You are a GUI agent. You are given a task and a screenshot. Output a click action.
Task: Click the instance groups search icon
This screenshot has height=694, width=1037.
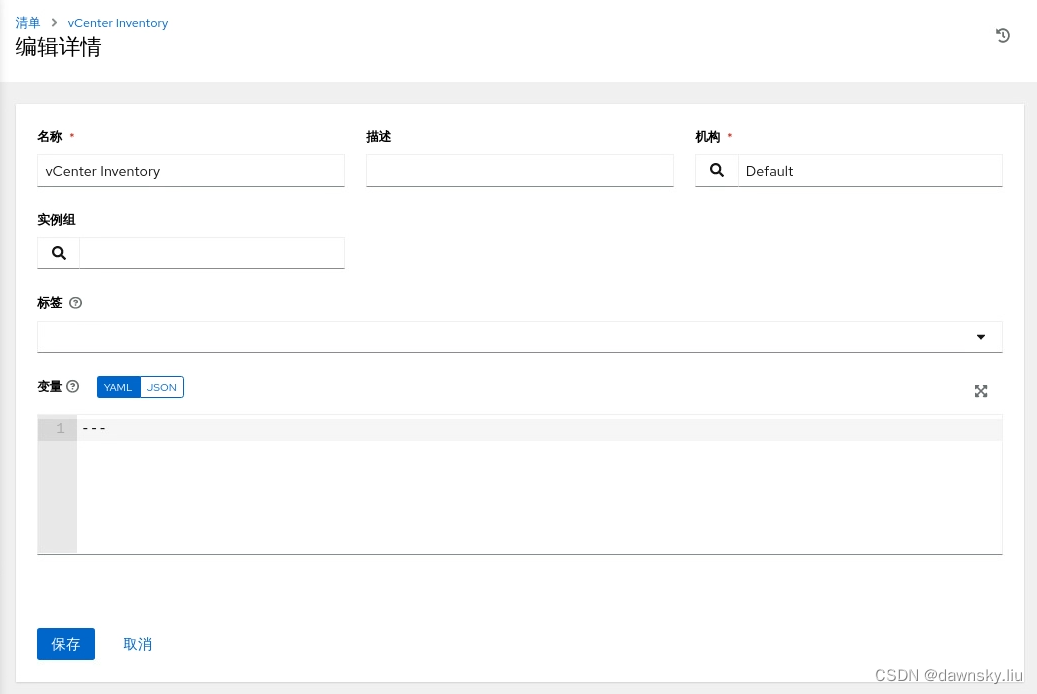59,253
